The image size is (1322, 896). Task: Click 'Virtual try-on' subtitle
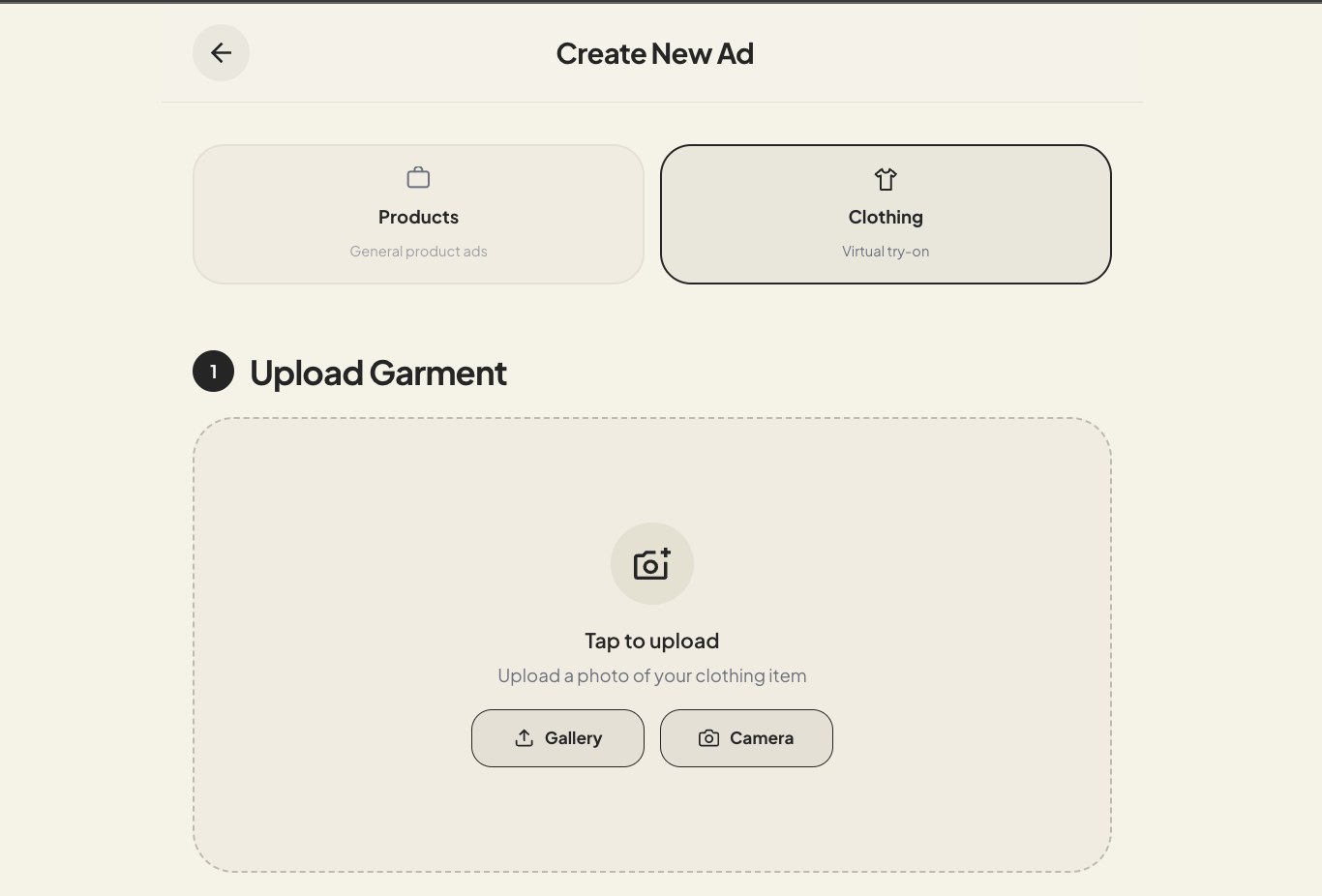[886, 252]
